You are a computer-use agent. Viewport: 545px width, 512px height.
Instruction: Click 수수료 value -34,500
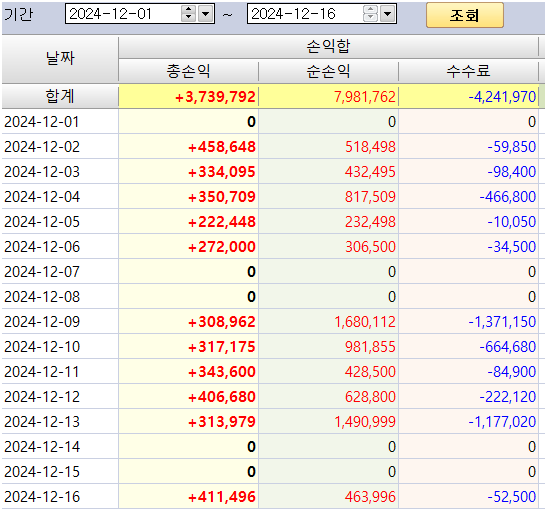pyautogui.click(x=511, y=247)
